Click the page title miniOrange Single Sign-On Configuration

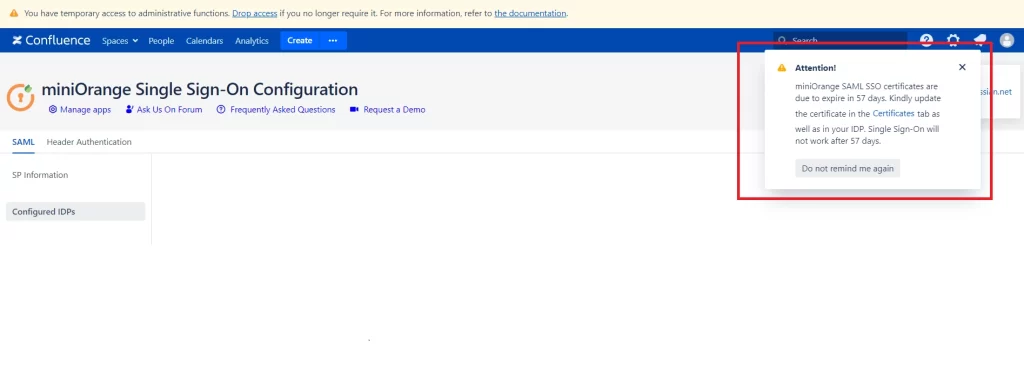click(x=200, y=89)
